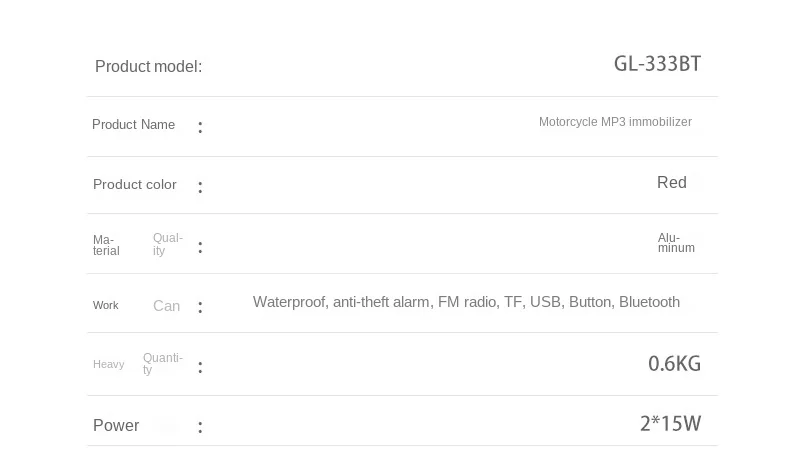
Task: Click the 'Work' label
Action: [x=105, y=305]
